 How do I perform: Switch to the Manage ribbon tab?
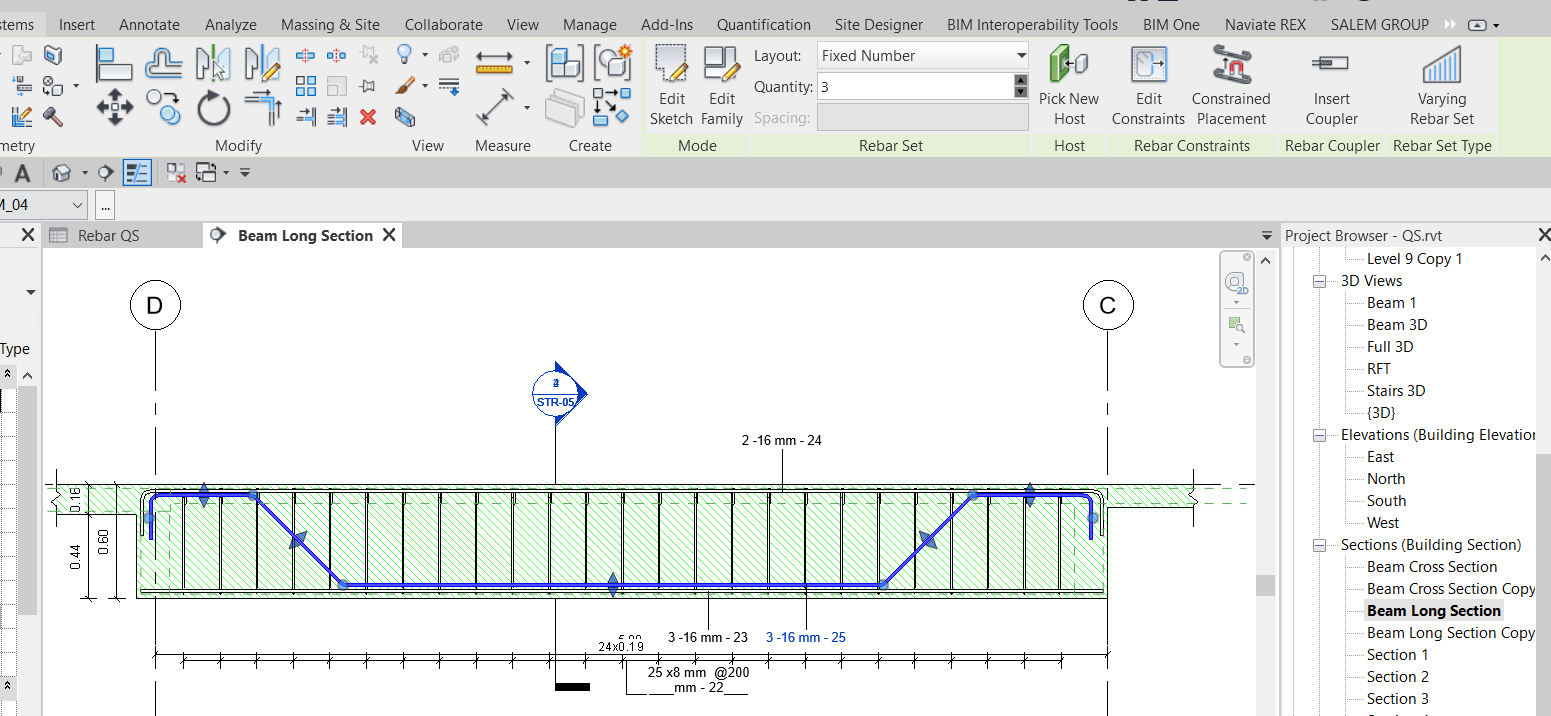(x=589, y=24)
